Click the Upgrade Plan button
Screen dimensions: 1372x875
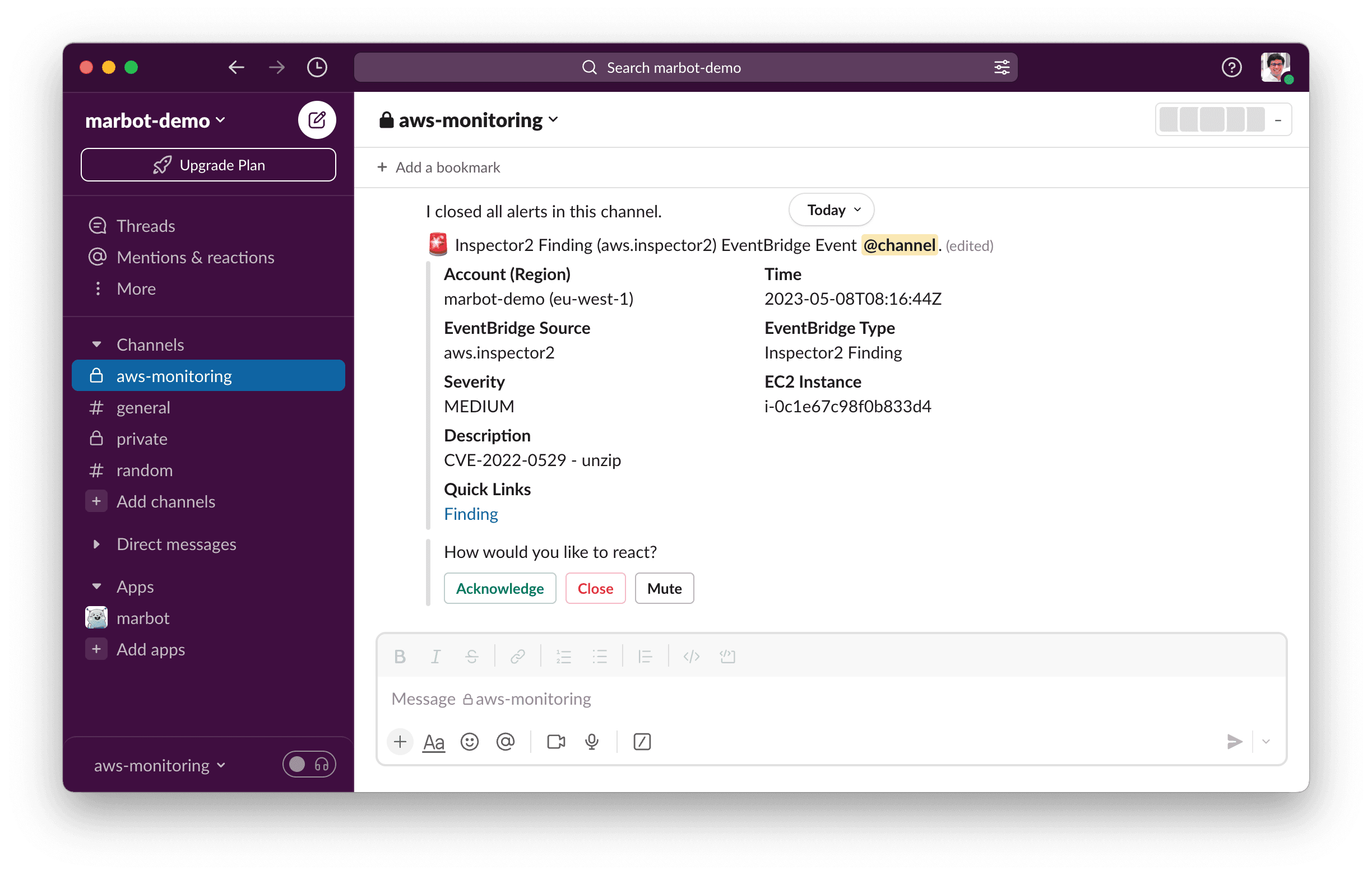tap(208, 165)
